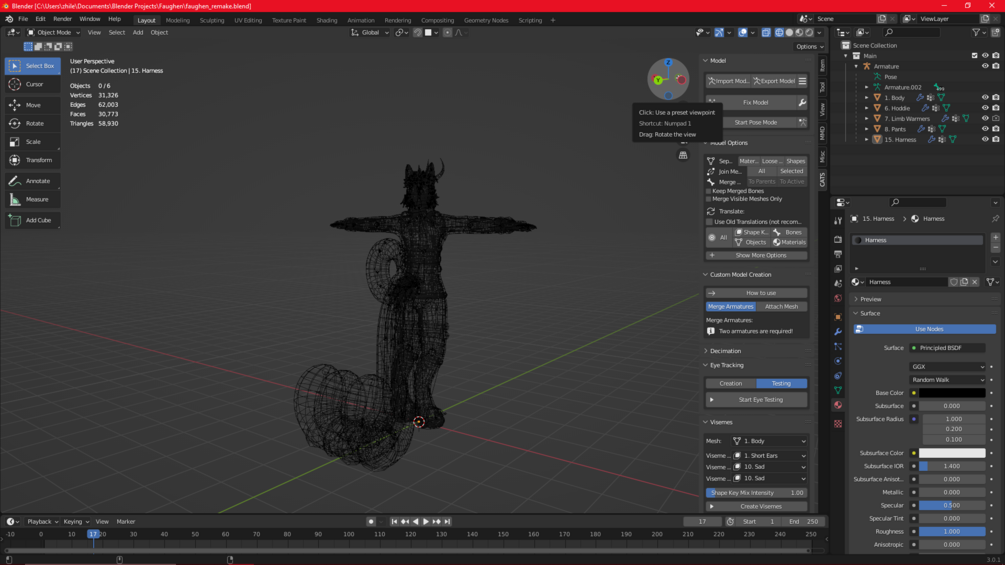Open the Visemes Mesh 1. Body dropdown
Viewport: 1005px width, 565px height.
coord(769,441)
